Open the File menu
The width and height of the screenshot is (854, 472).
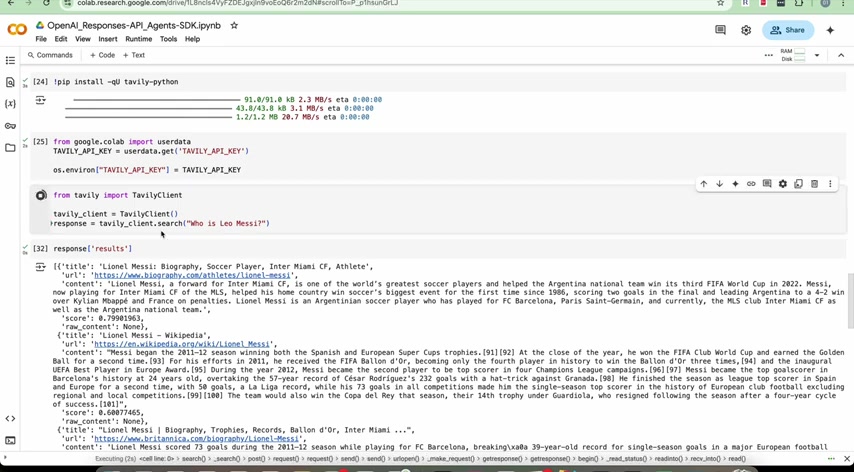tap(41, 39)
